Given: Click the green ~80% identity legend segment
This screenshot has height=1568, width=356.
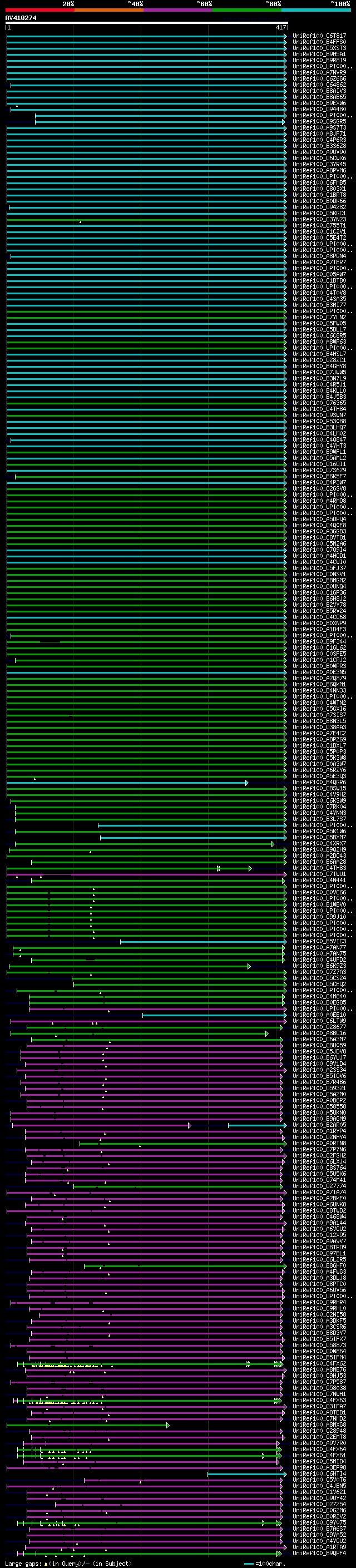Looking at the screenshot, I should pos(247,10).
